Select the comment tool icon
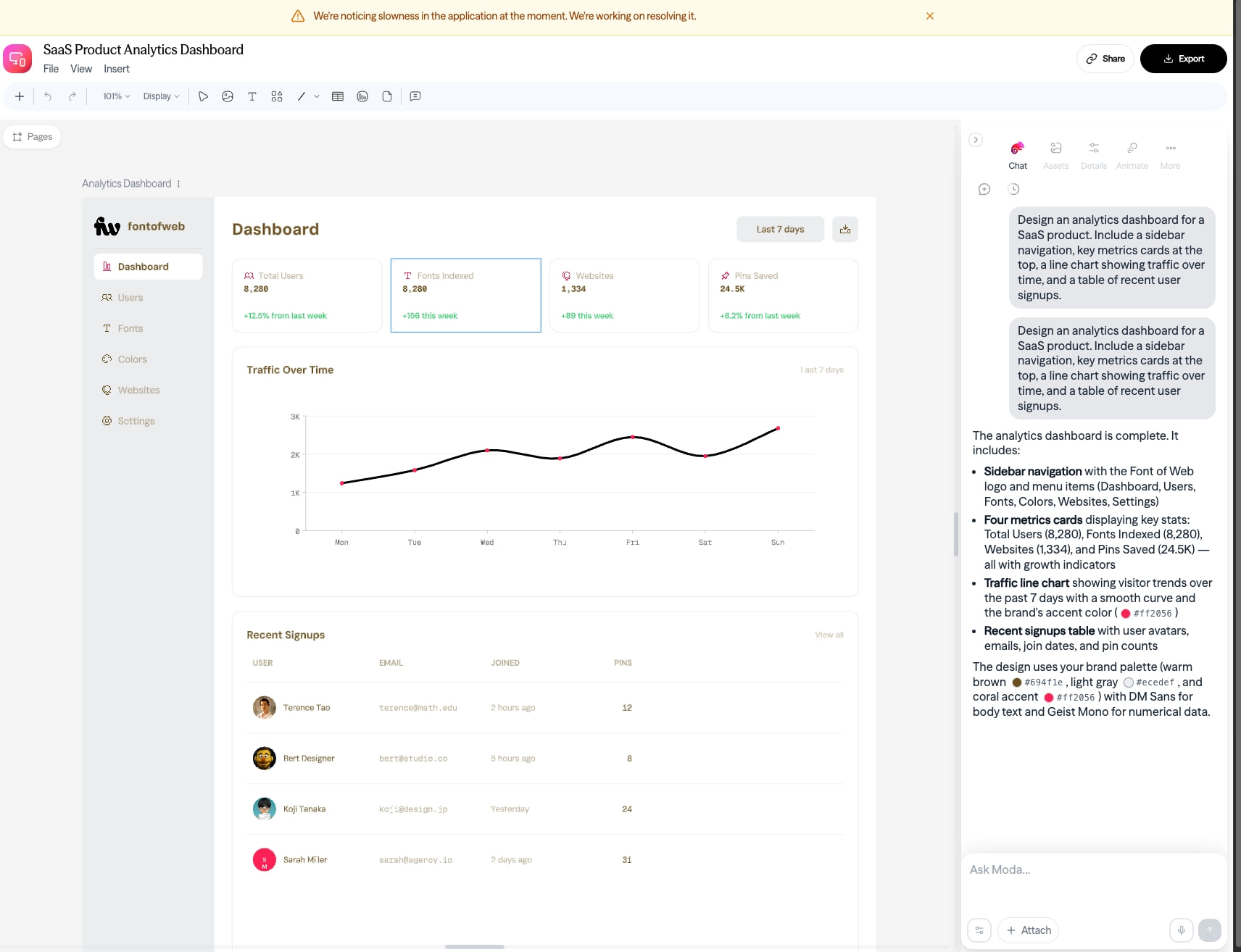 [x=415, y=96]
